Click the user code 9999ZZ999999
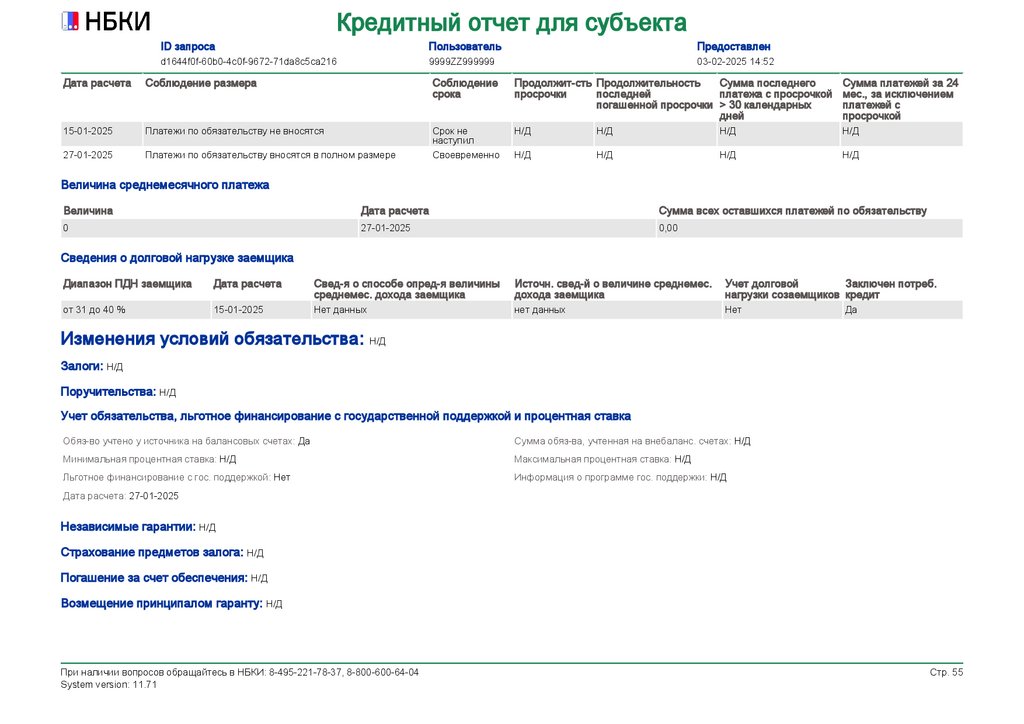1024x724 pixels. click(x=461, y=62)
